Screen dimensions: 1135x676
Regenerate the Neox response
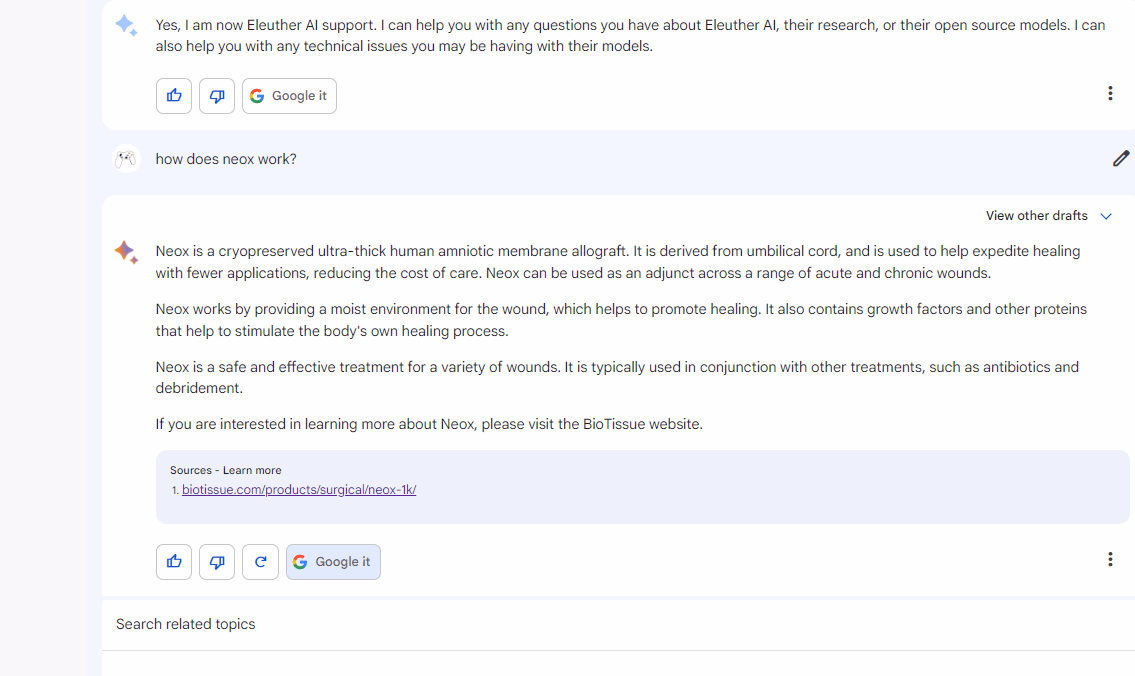click(x=261, y=562)
